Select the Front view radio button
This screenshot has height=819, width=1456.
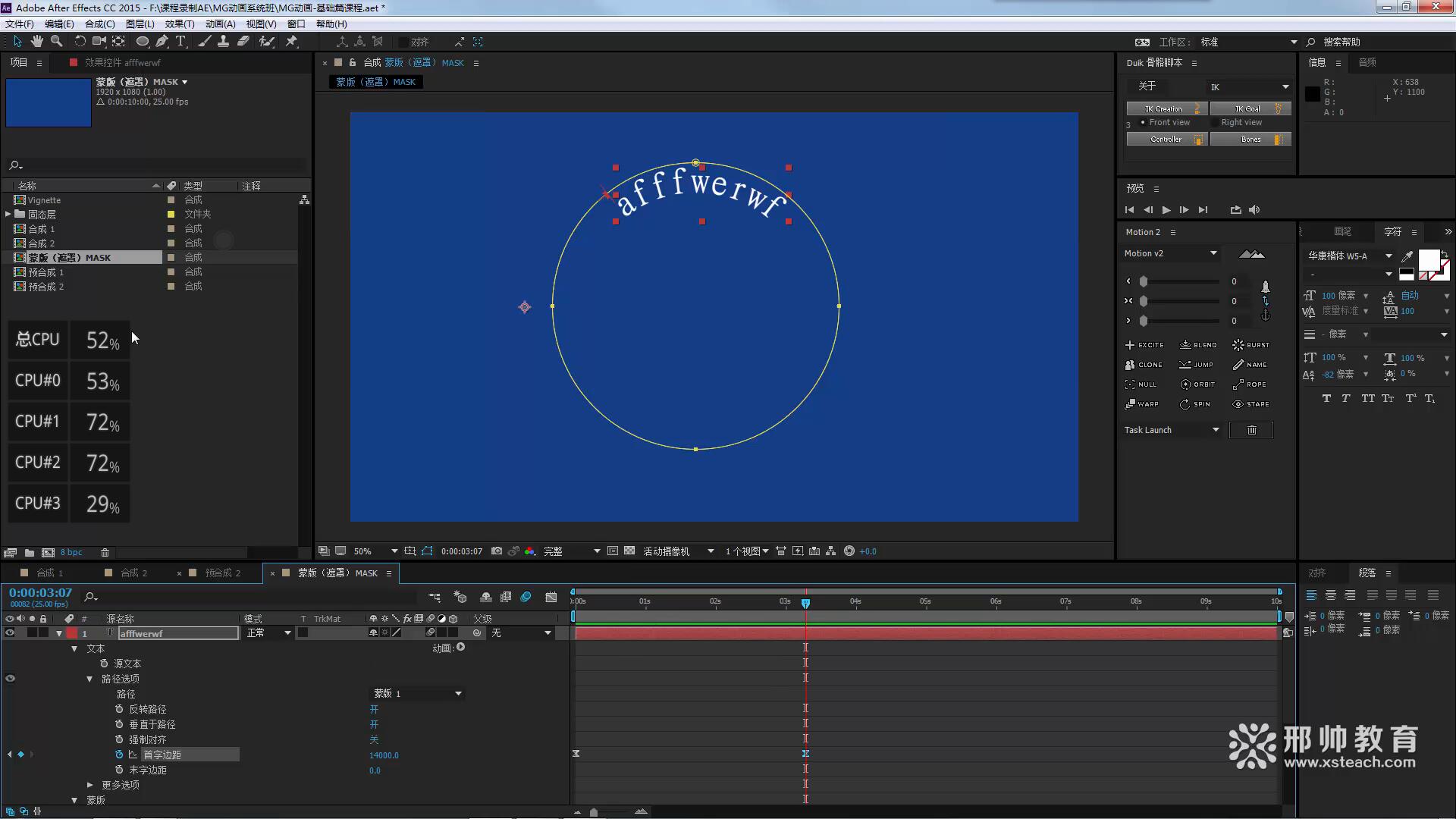pos(1143,123)
